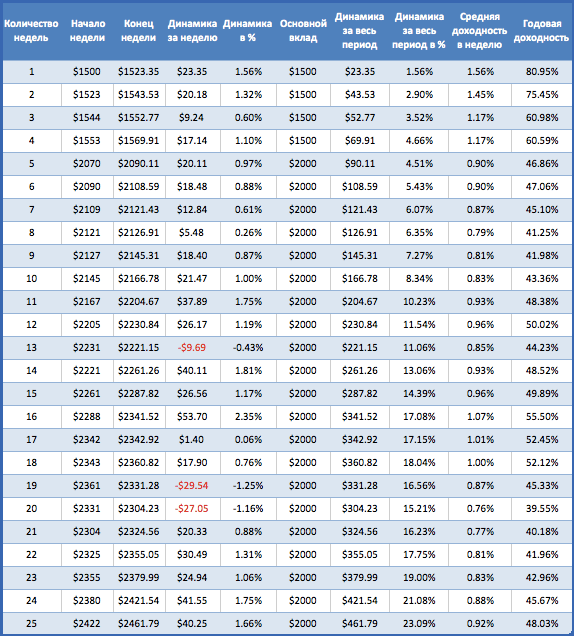
Task: Select the $1.40 cell in week 17
Action: [192, 440]
